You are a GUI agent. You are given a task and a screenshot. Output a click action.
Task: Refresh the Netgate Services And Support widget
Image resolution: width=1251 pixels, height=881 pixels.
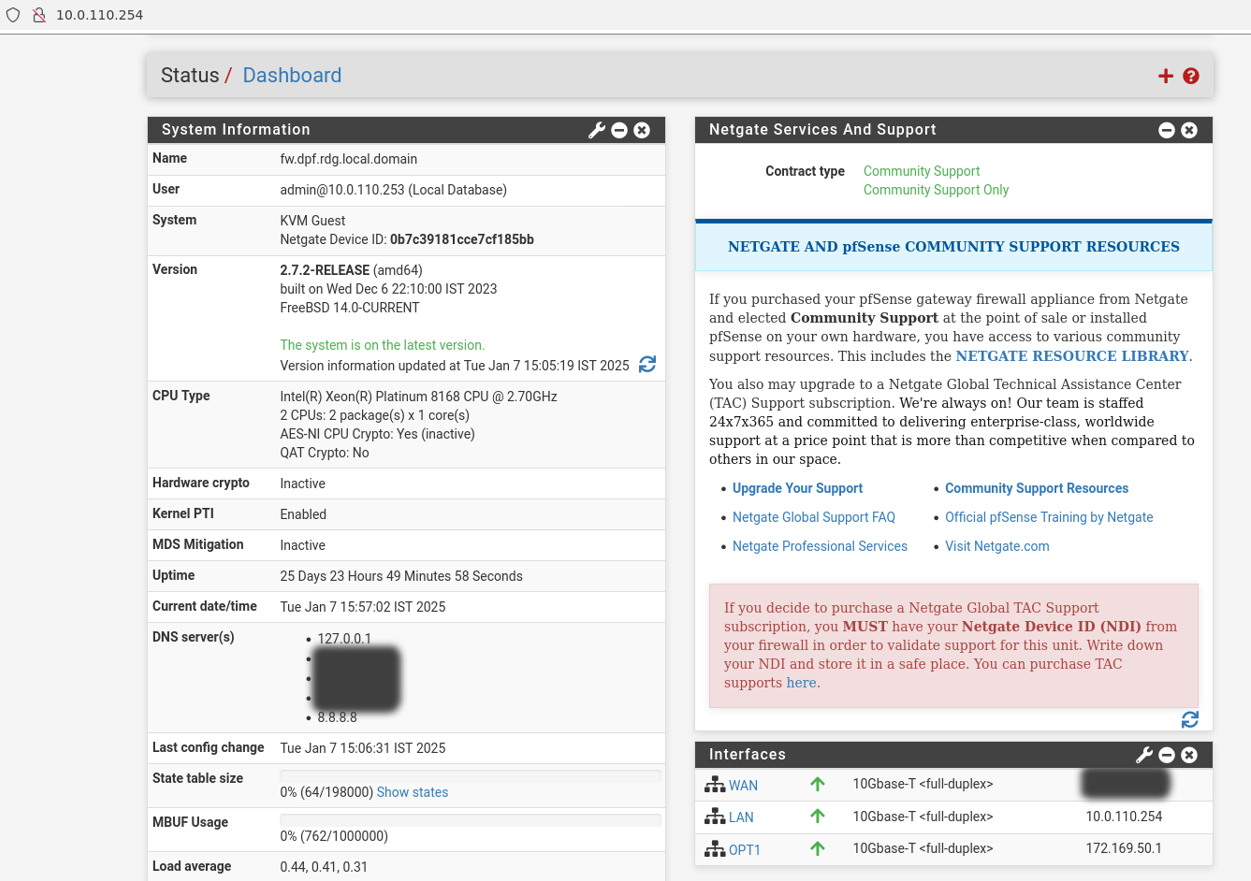coord(1189,719)
